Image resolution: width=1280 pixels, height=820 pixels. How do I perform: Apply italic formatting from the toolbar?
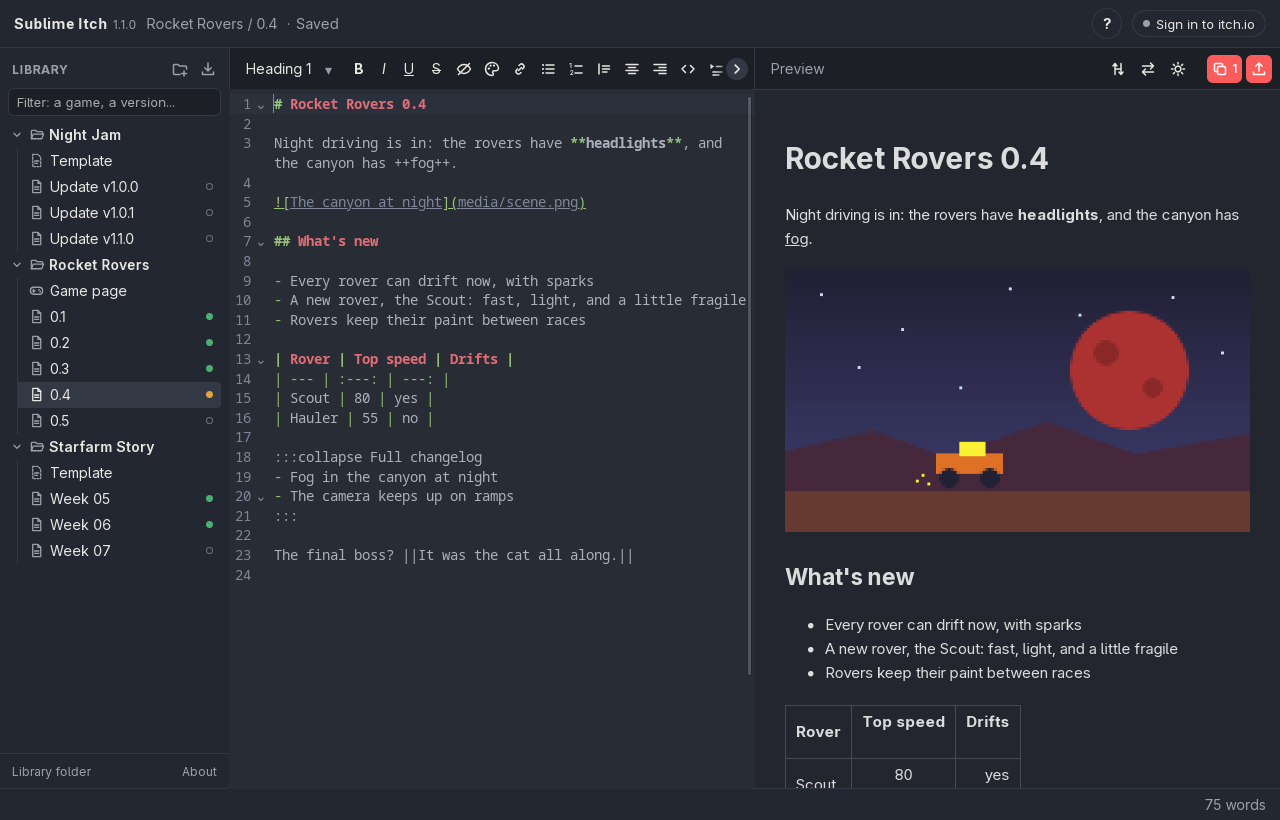[384, 69]
